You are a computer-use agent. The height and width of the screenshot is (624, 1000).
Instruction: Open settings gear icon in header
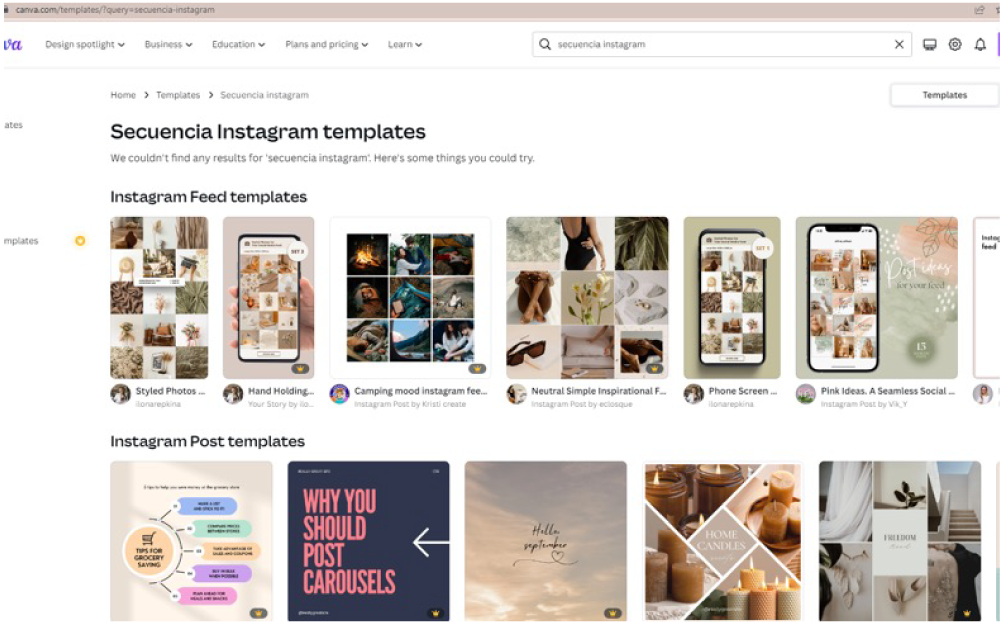tap(955, 45)
